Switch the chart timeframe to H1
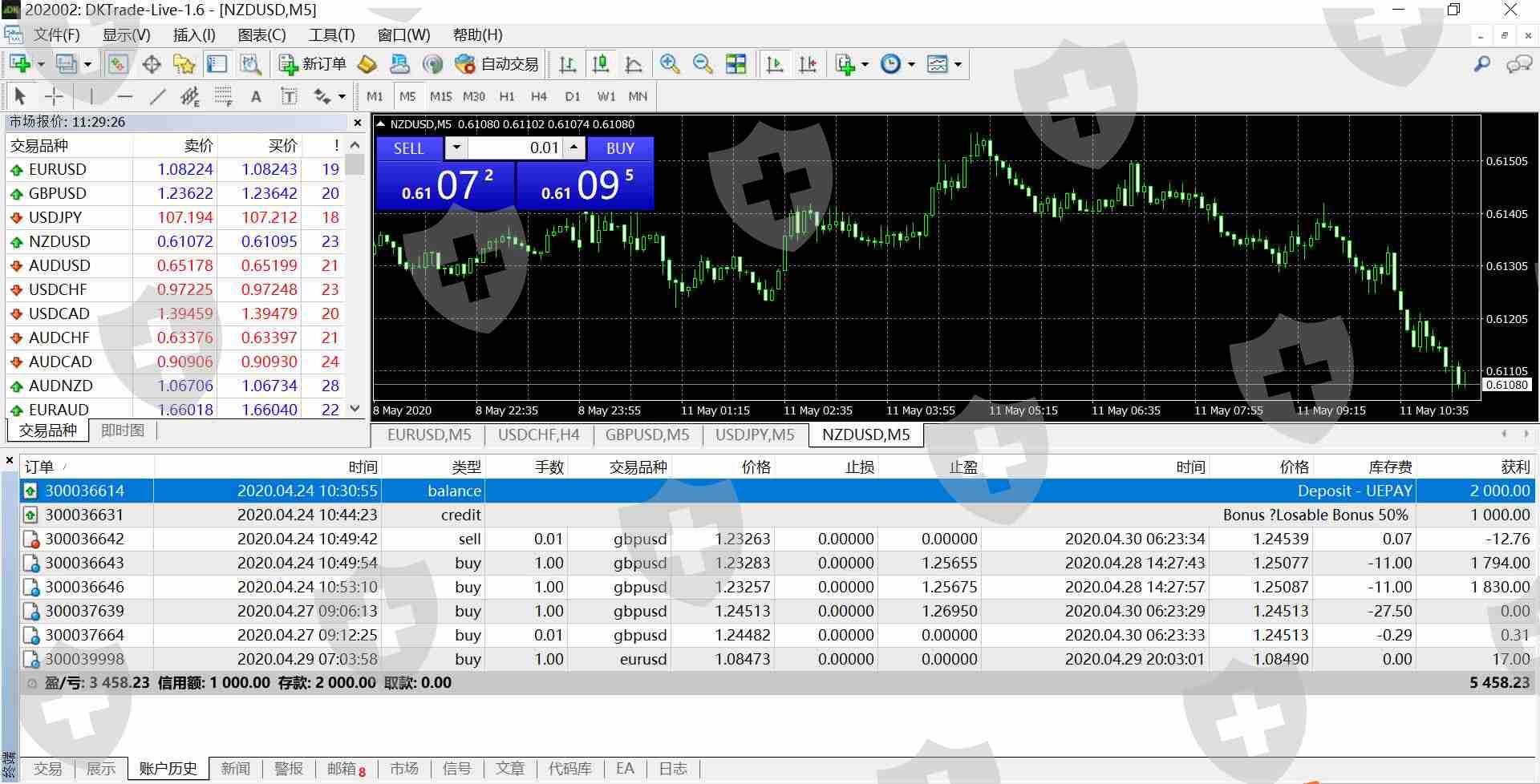Viewport: 1540px width, 784px height. coord(507,97)
